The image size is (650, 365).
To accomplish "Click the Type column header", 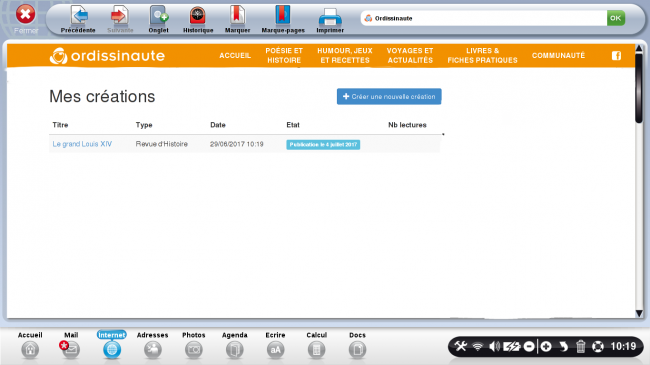I will [144, 125].
